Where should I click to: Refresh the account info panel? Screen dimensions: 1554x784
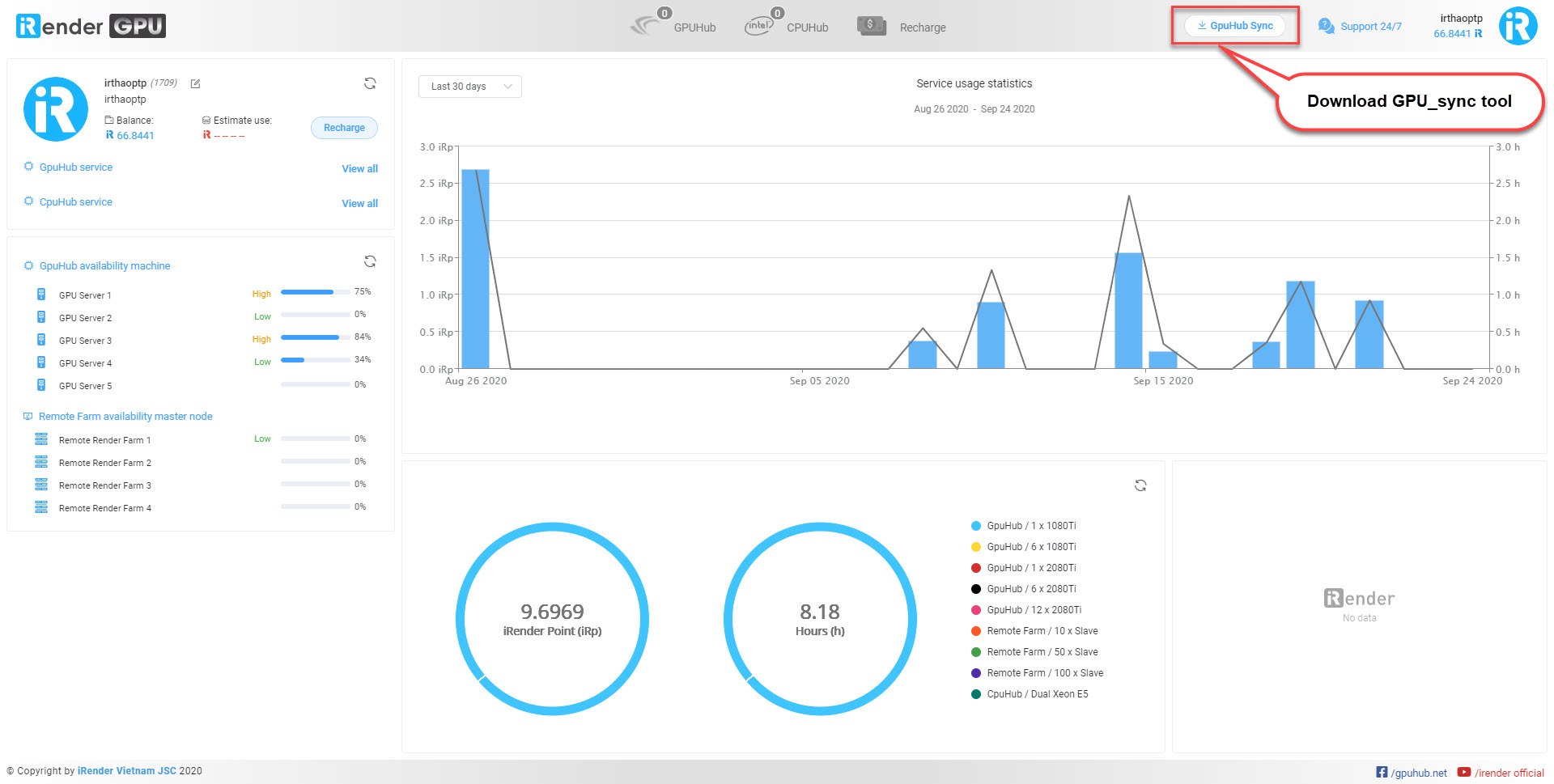pos(370,83)
